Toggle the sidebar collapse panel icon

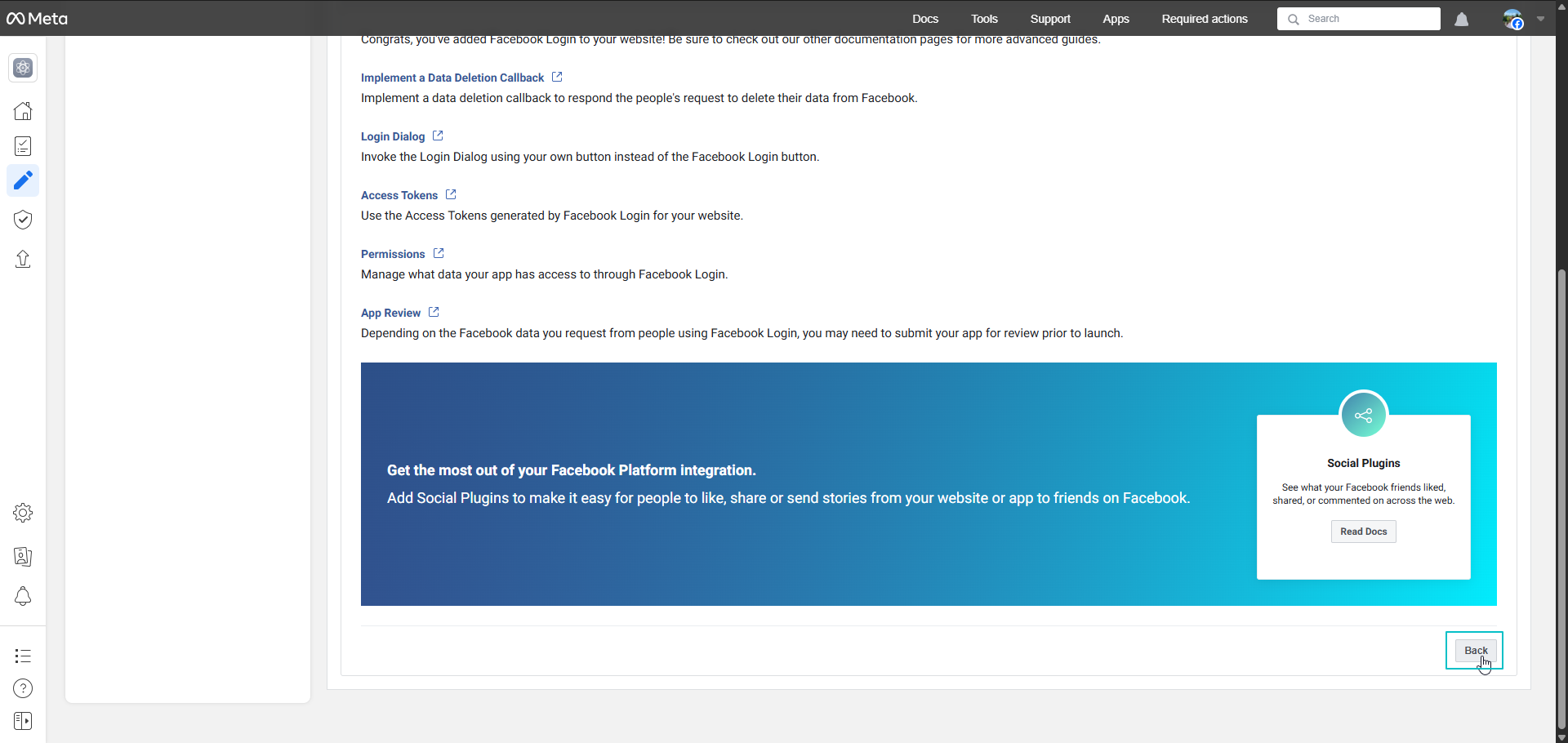point(23,722)
